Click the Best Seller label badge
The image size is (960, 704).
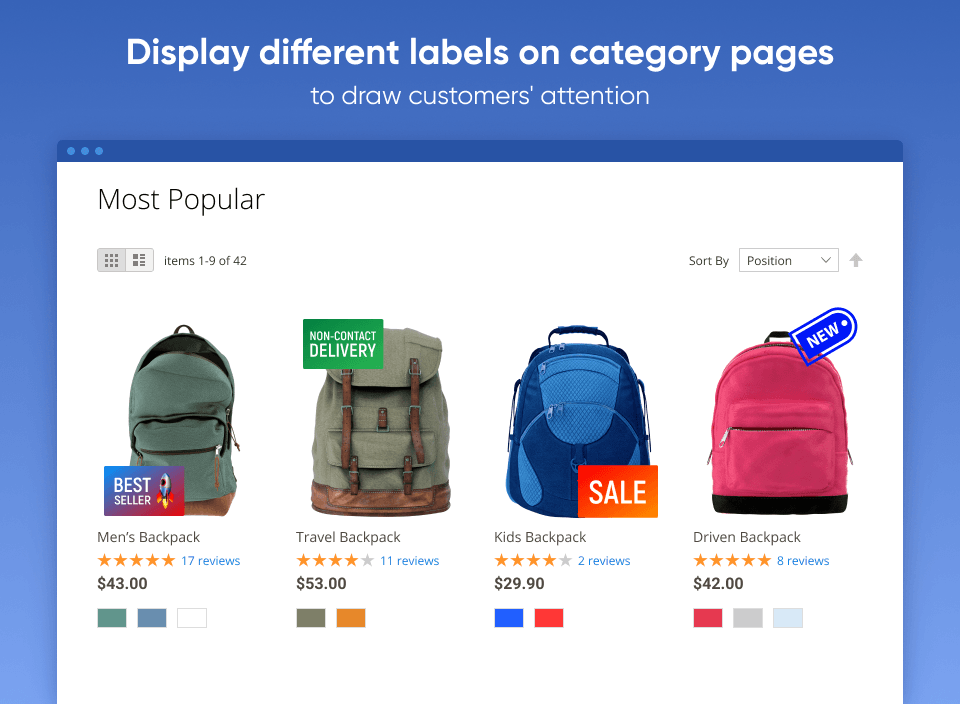tap(144, 491)
